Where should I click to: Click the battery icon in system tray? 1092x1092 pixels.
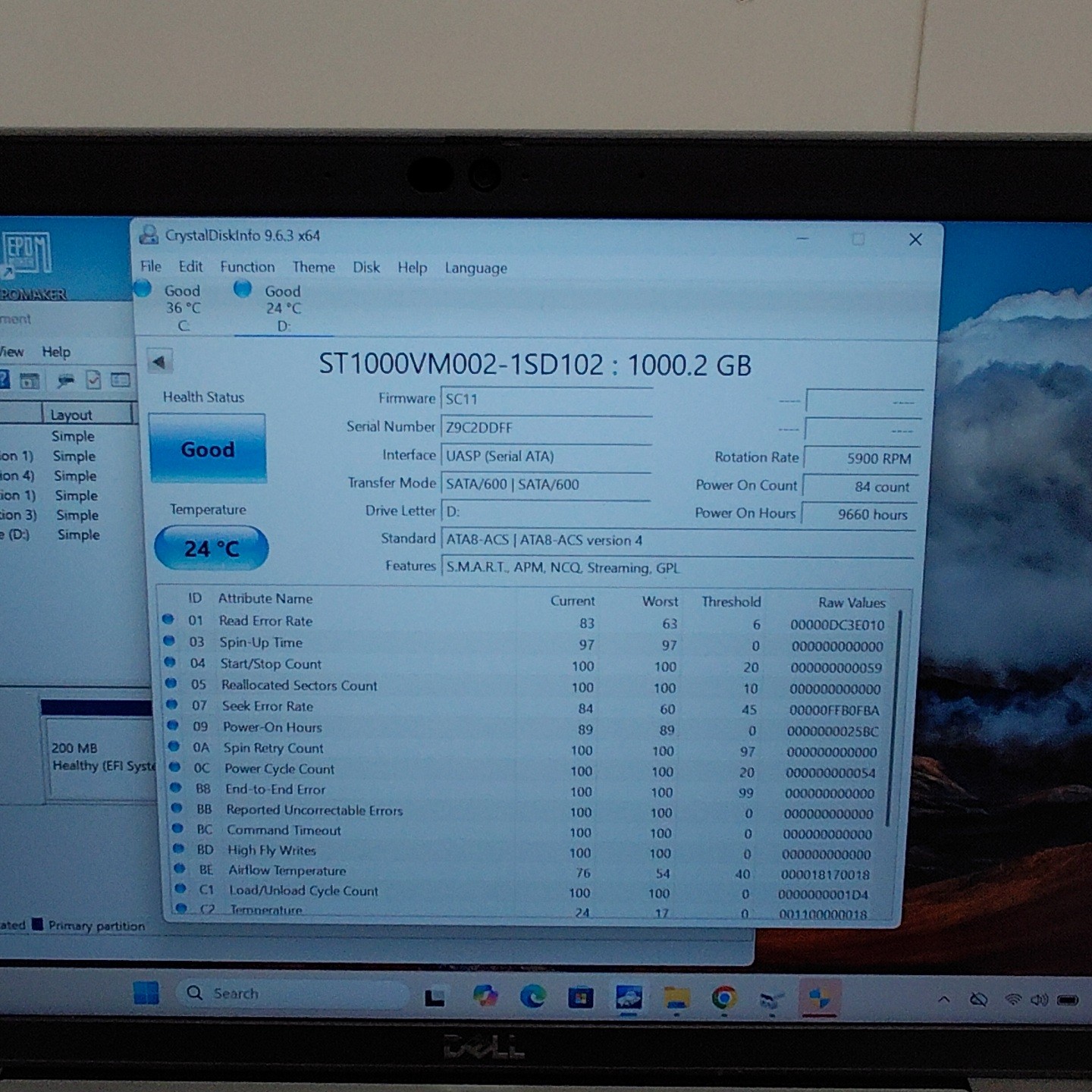[1068, 1001]
